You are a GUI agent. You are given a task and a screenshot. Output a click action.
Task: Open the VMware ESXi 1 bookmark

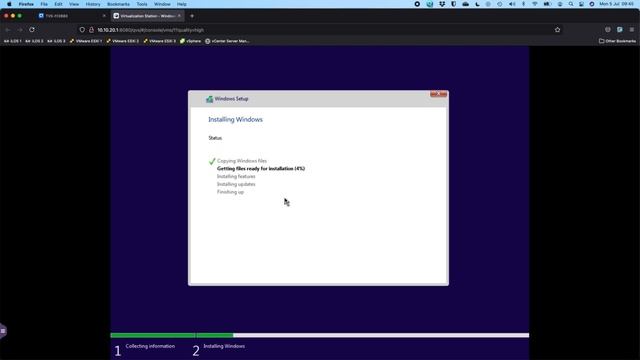pos(86,41)
